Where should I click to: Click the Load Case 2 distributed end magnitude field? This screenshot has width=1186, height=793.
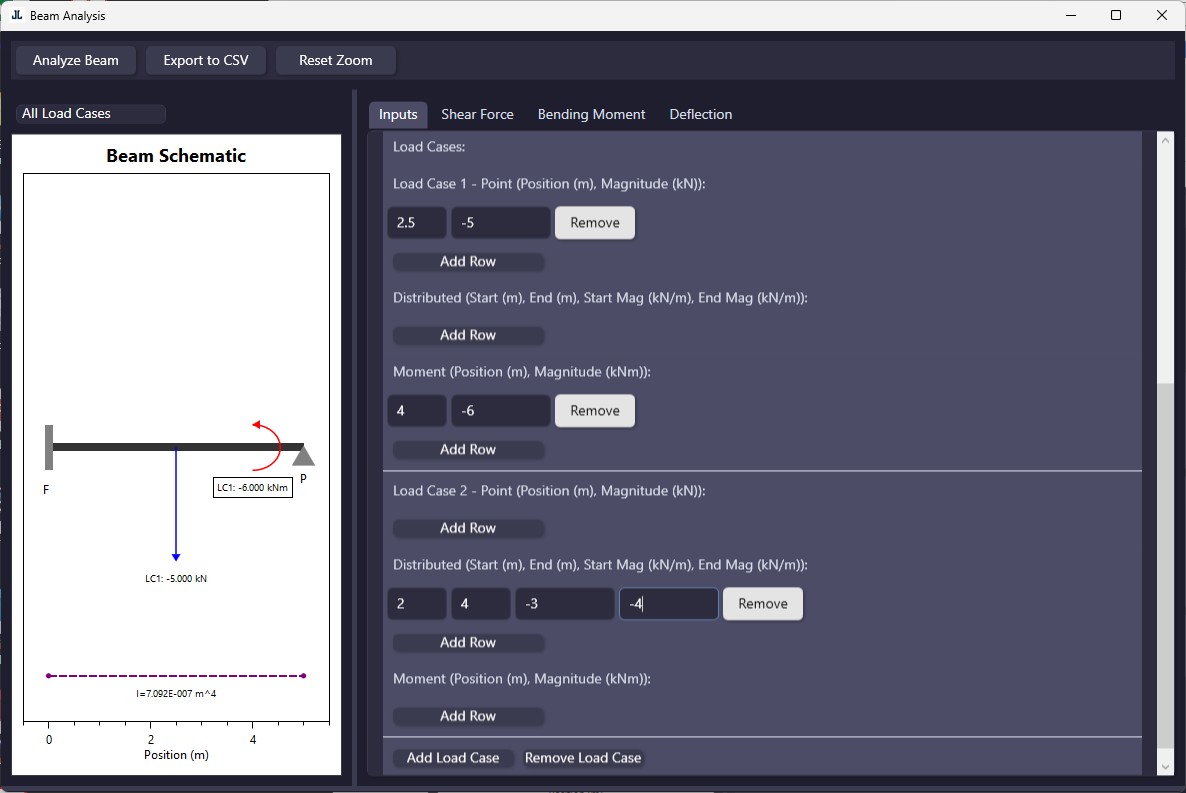click(x=668, y=604)
